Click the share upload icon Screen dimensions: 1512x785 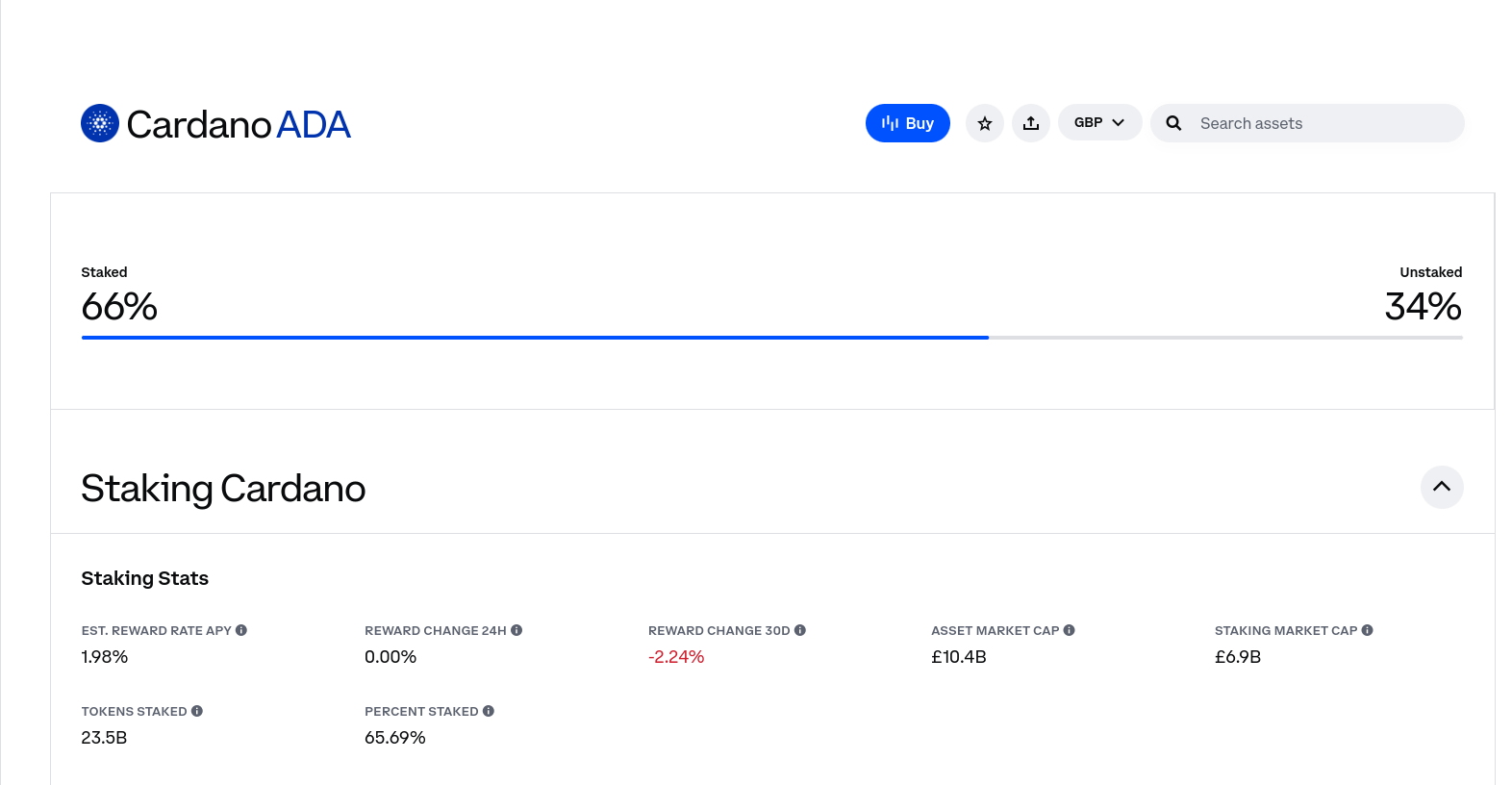(1030, 123)
